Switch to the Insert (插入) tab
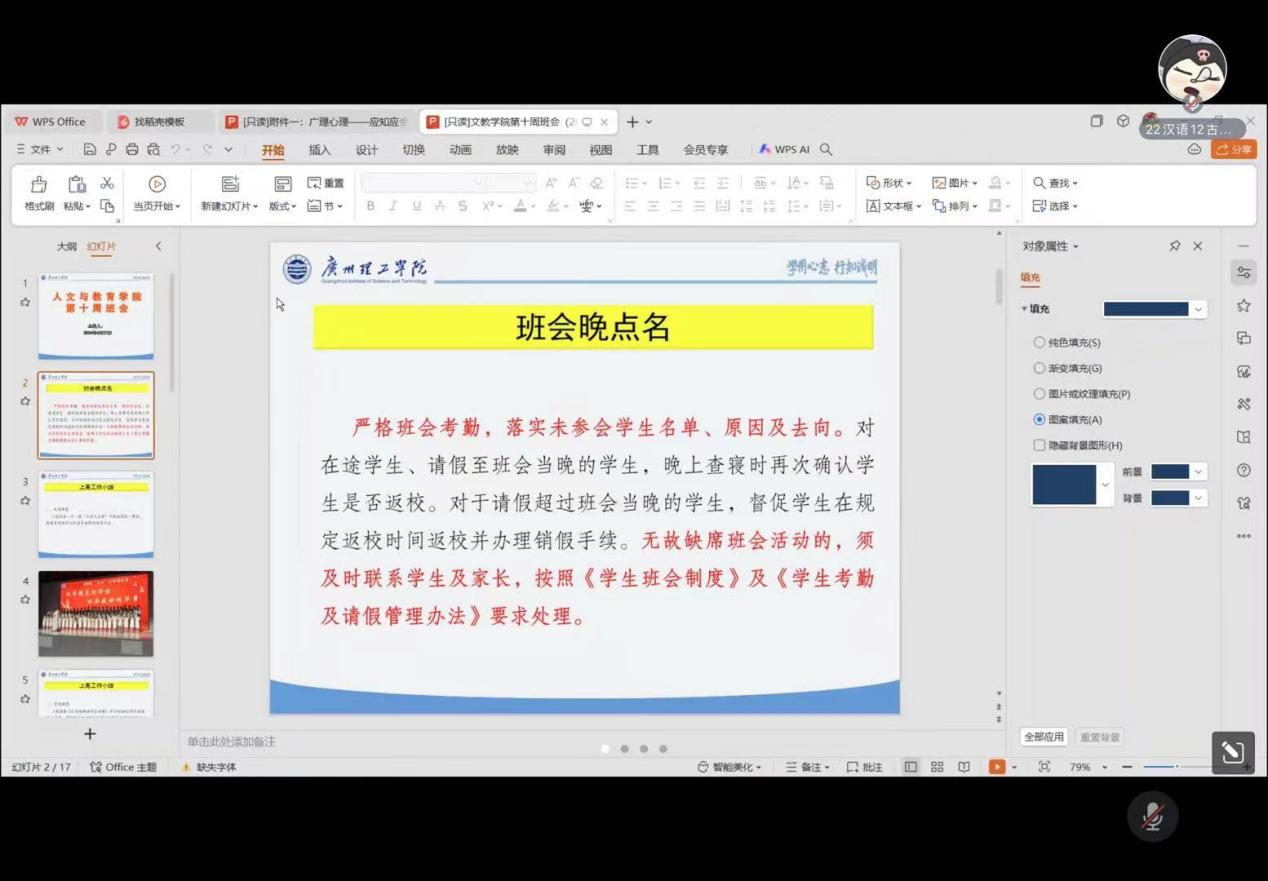The width and height of the screenshot is (1268, 881). click(320, 150)
